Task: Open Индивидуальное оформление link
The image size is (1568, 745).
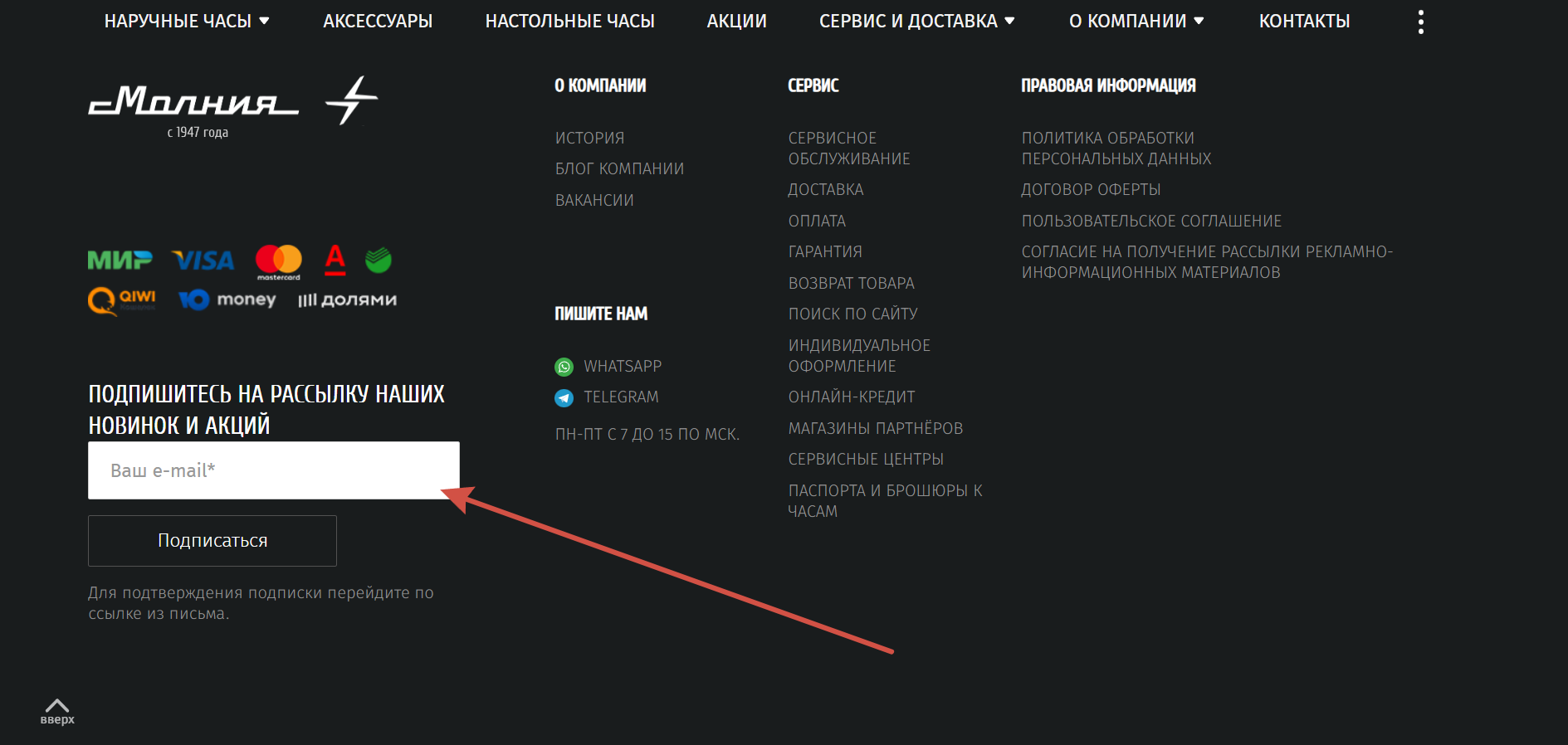Action: point(859,355)
